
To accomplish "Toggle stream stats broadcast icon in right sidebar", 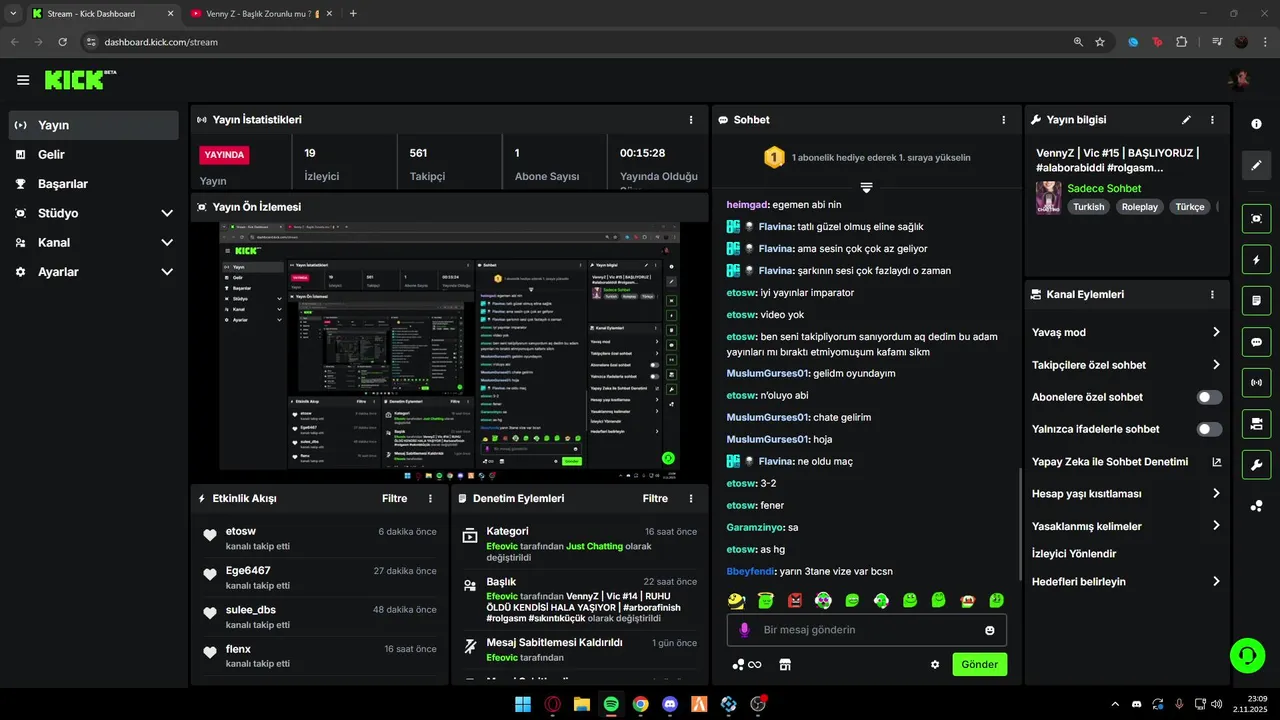I will (x=1257, y=383).
